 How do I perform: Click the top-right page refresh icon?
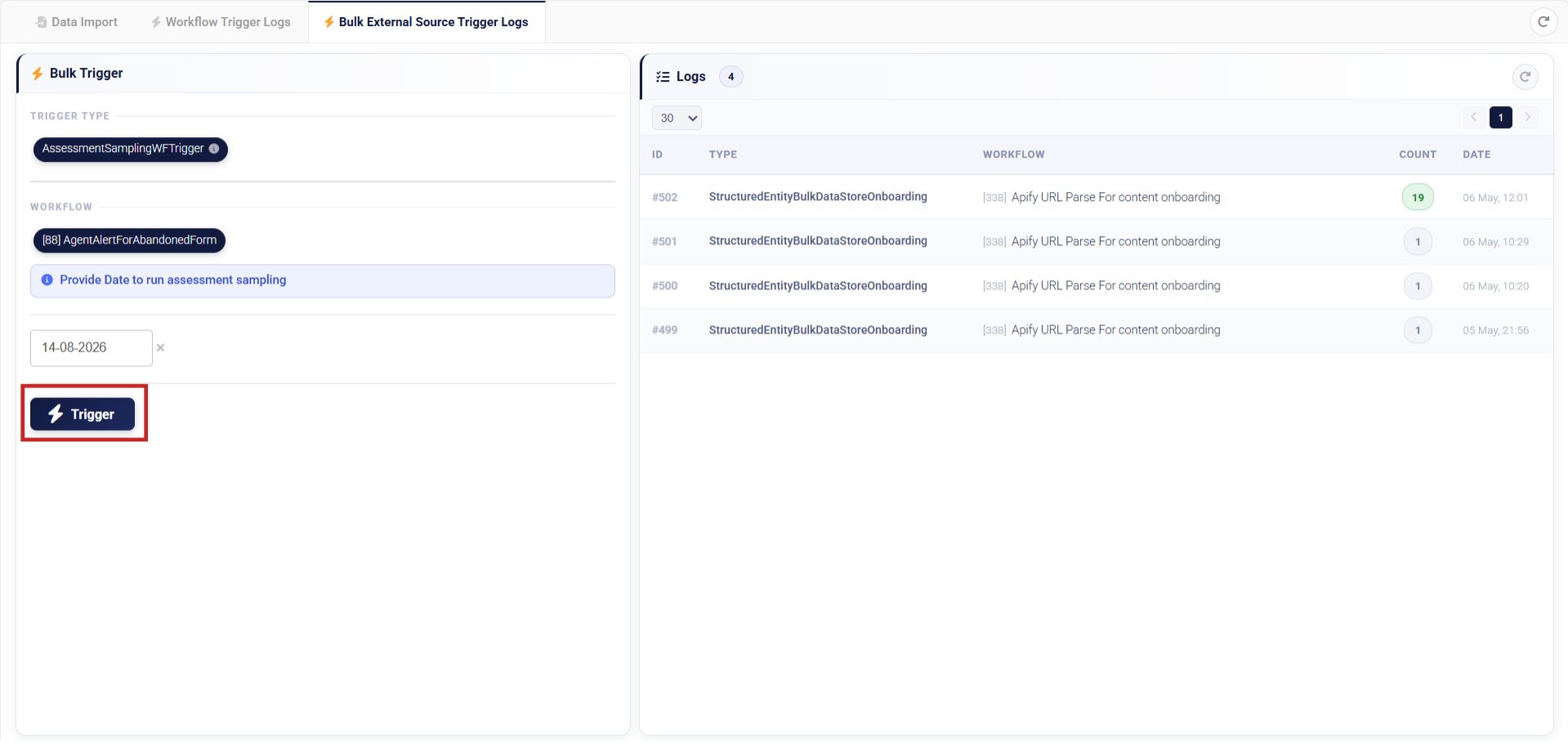click(x=1543, y=22)
